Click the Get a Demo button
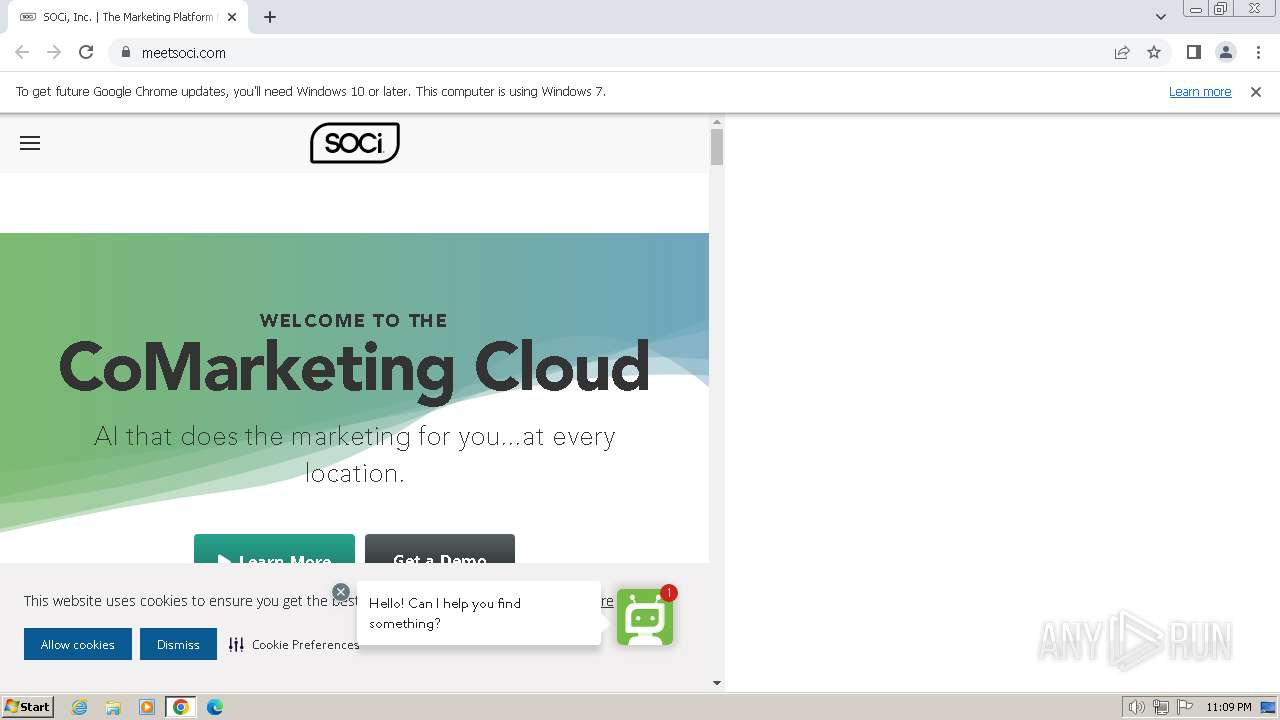This screenshot has width=1280, height=720. pos(440,549)
